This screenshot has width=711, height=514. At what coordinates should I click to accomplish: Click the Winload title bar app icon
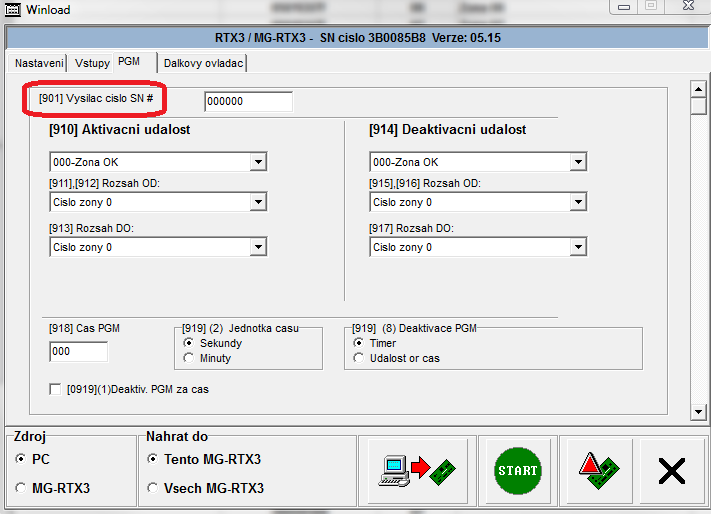pyautogui.click(x=13, y=7)
